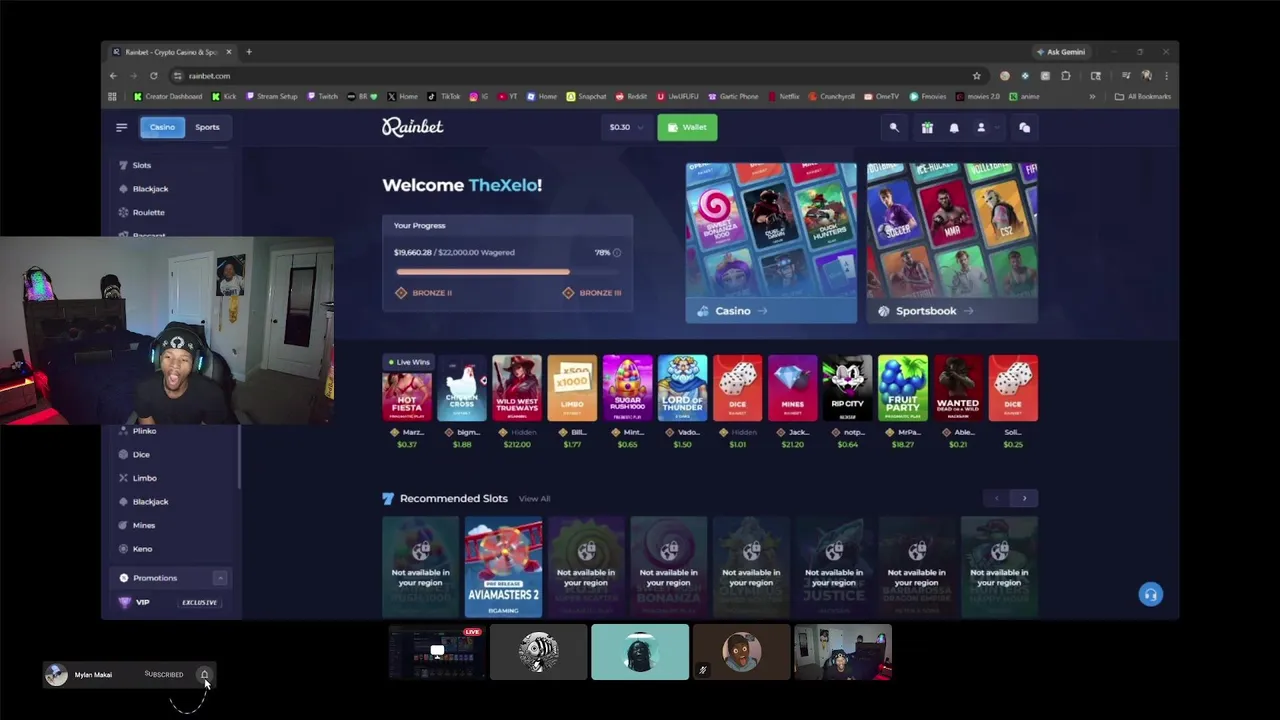Open the Rainbet hamburger menu icon

tap(121, 127)
